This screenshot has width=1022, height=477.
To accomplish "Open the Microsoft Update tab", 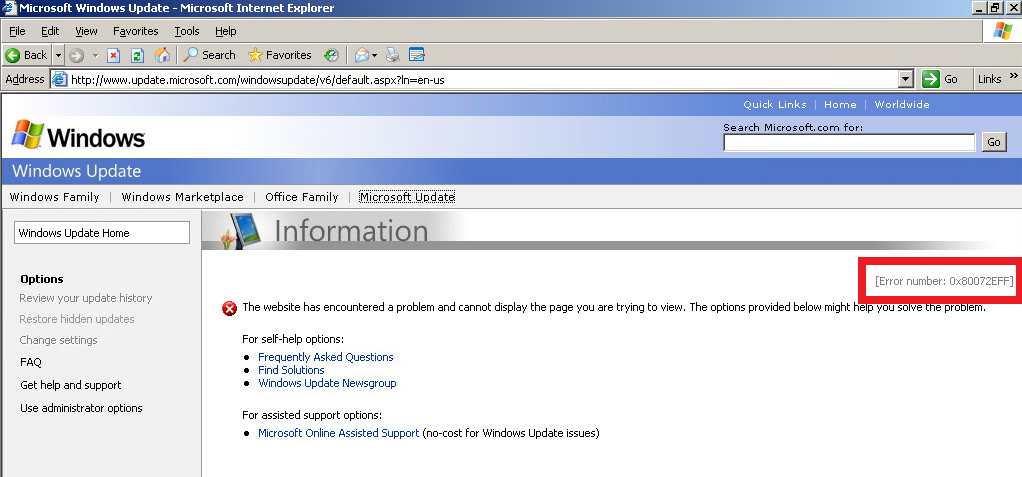I will click(x=407, y=197).
